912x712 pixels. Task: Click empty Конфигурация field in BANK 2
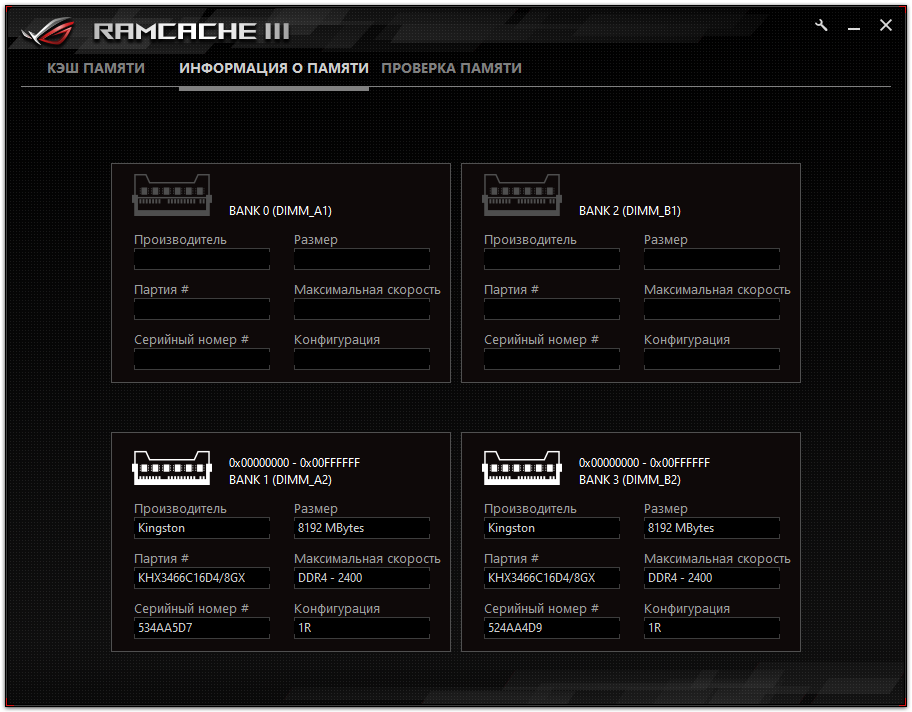click(712, 359)
